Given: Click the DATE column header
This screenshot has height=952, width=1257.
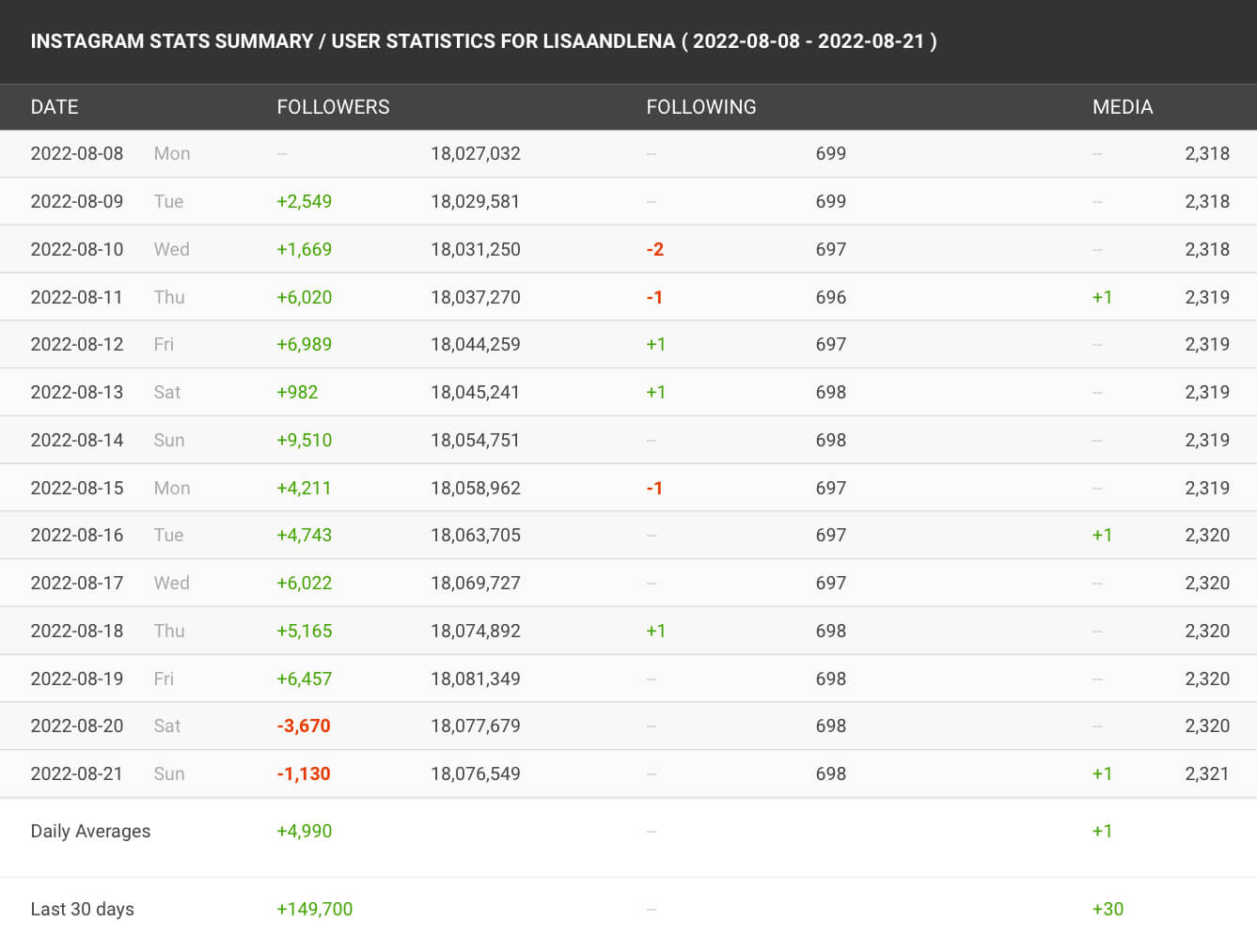Looking at the screenshot, I should coord(55,107).
